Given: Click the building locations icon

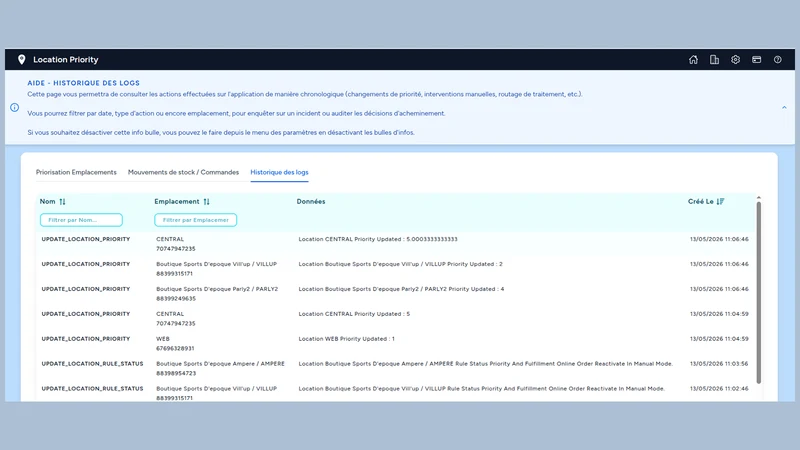Looking at the screenshot, I should pyautogui.click(x=714, y=60).
